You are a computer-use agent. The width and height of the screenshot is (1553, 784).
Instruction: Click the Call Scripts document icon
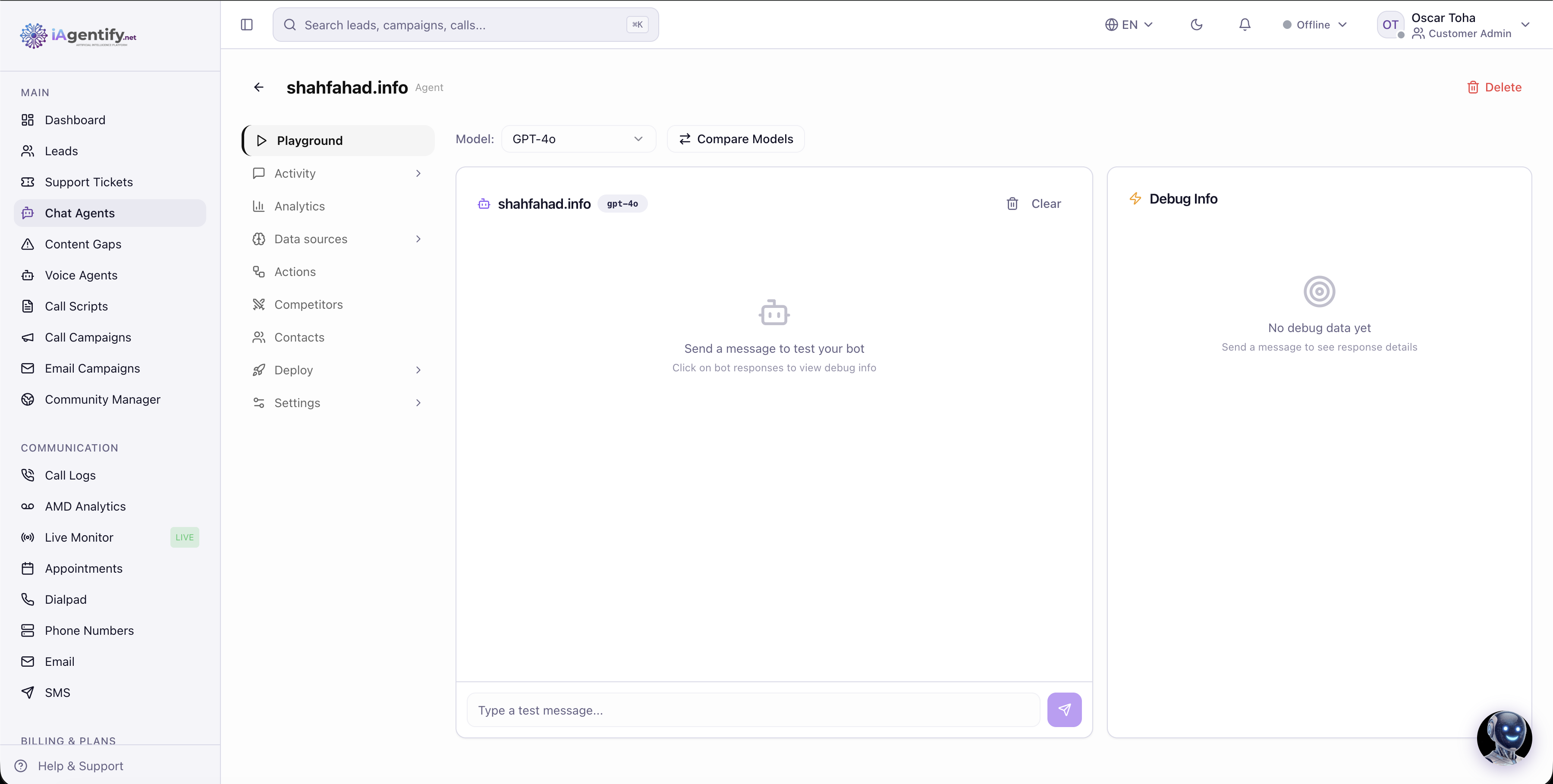pyautogui.click(x=28, y=306)
